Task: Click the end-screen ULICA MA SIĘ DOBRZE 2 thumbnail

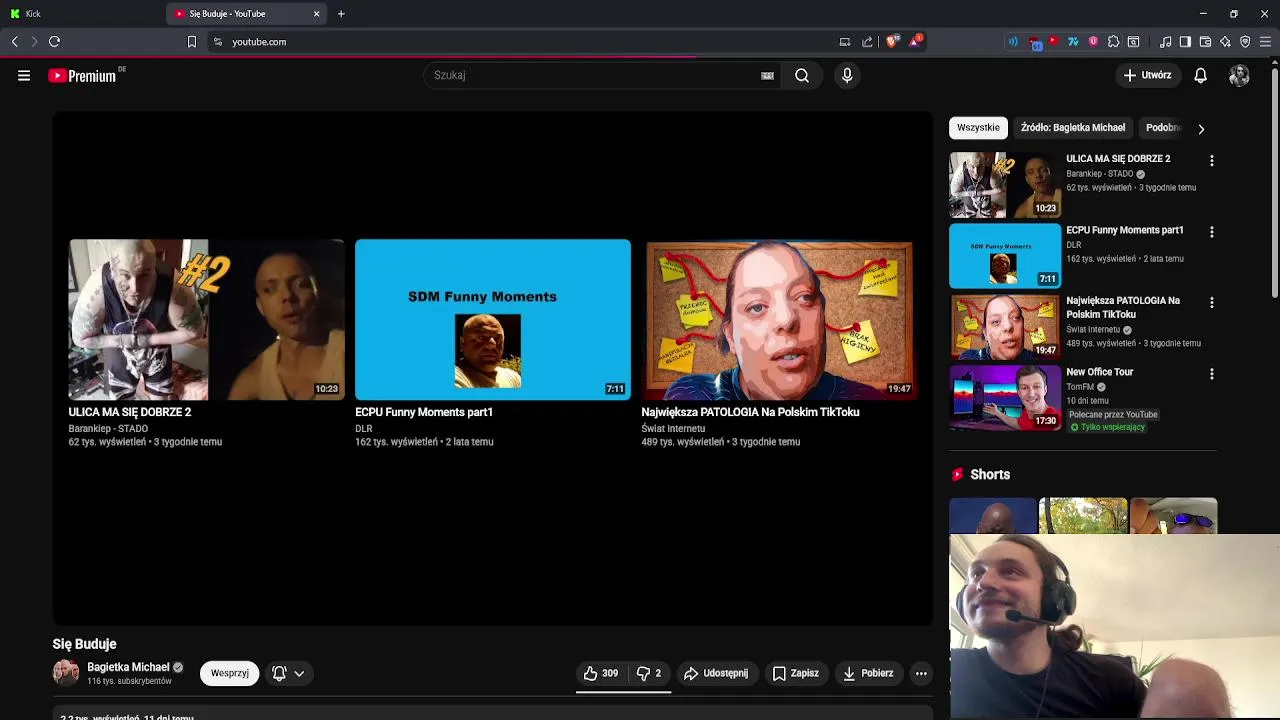Action: (x=206, y=319)
